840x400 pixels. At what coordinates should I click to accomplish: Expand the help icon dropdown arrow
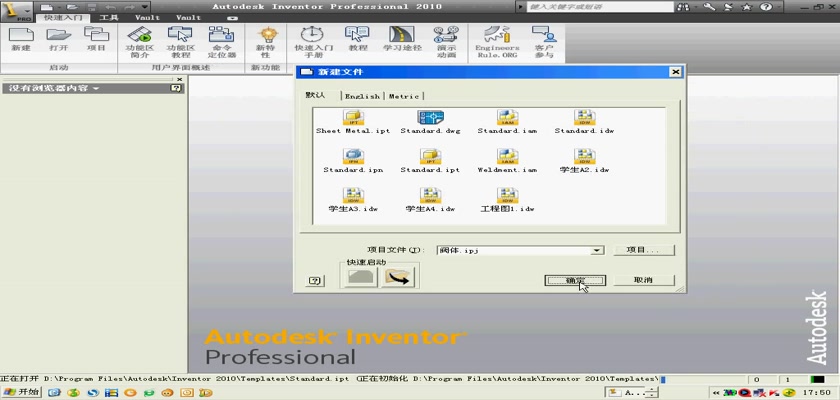click(779, 7)
